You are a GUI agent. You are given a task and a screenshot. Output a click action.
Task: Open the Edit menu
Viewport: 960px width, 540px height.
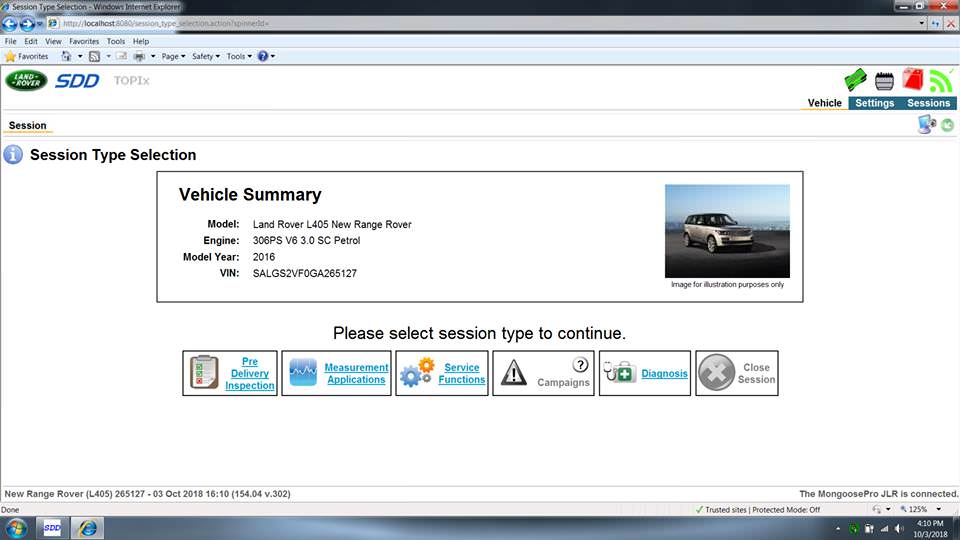pos(31,42)
